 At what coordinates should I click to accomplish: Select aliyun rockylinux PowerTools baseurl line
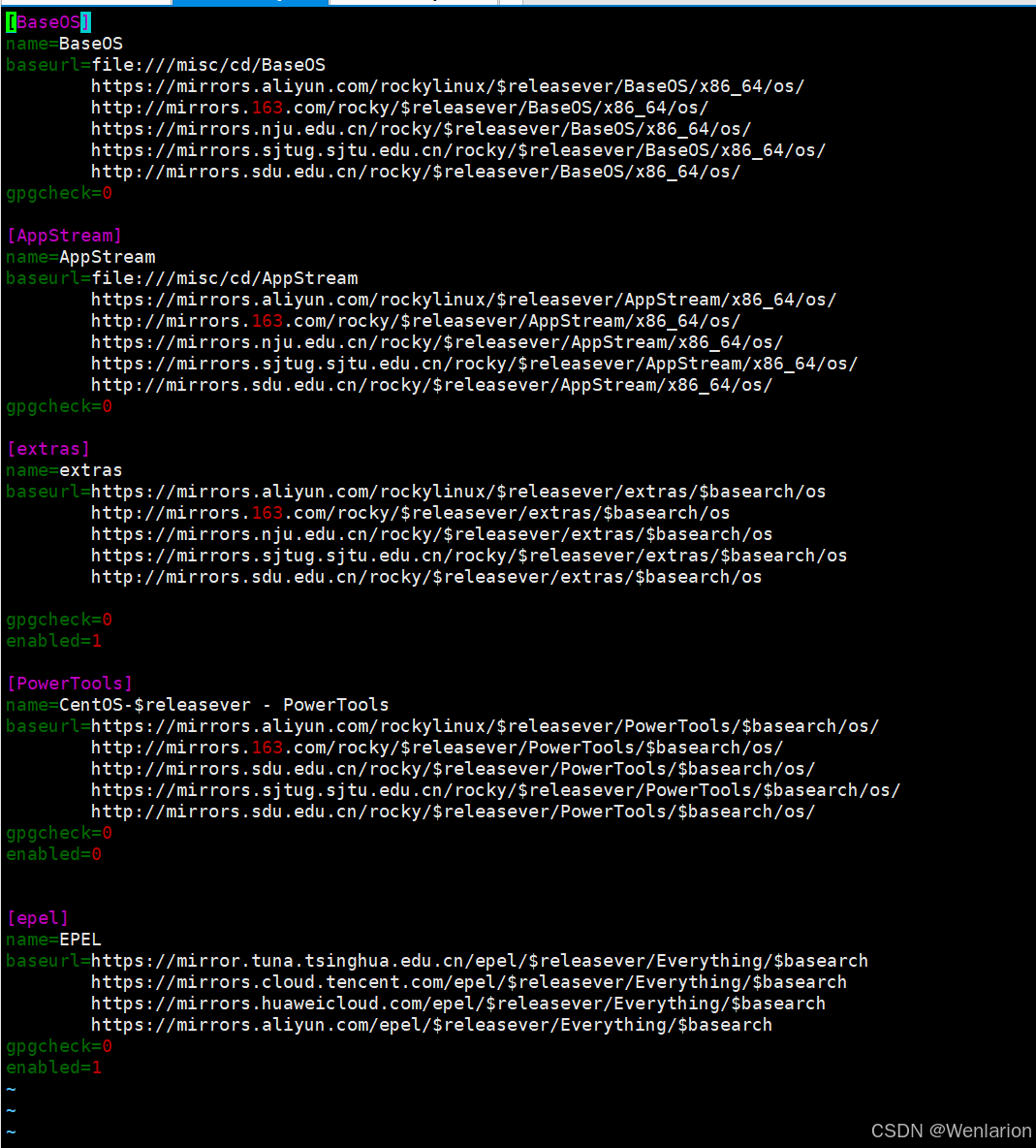click(x=443, y=725)
